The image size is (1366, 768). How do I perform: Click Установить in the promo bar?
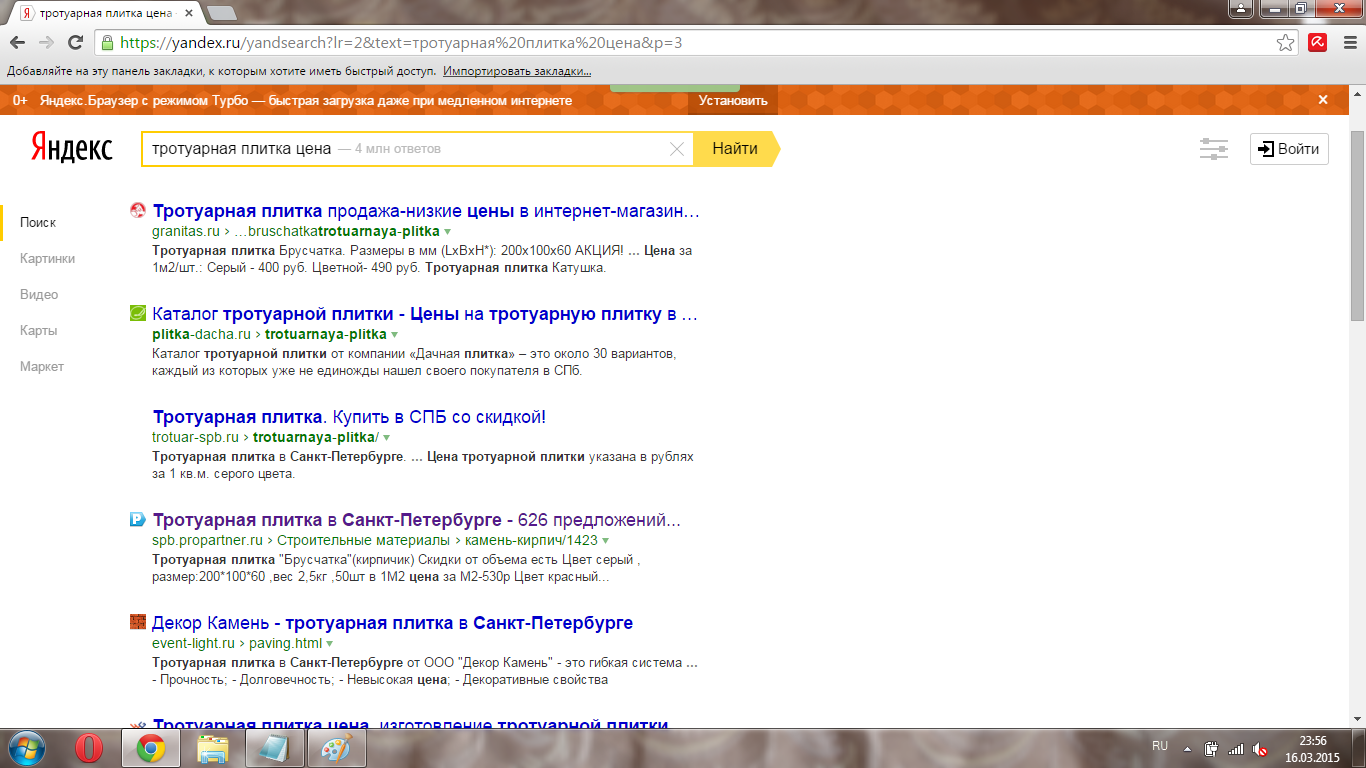coord(733,100)
